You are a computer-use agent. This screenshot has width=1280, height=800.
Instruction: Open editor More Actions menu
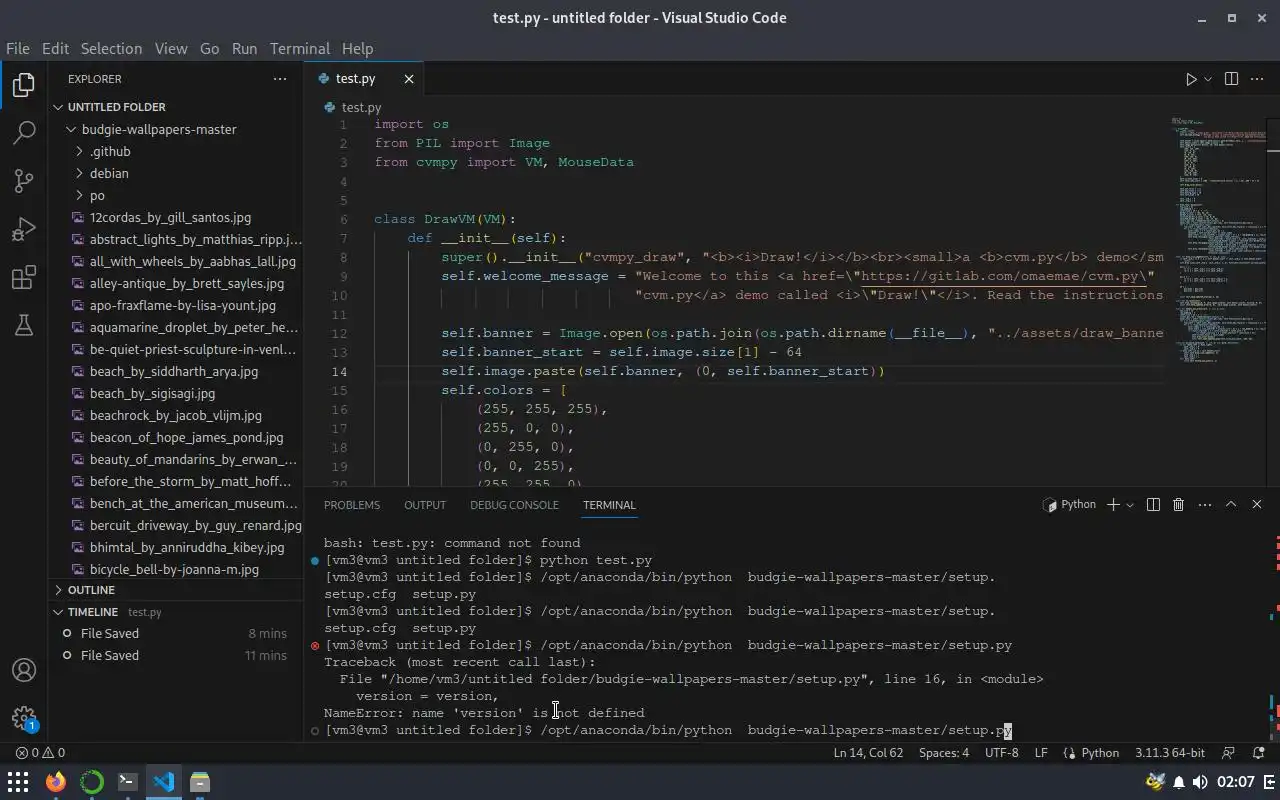pyautogui.click(x=1258, y=79)
